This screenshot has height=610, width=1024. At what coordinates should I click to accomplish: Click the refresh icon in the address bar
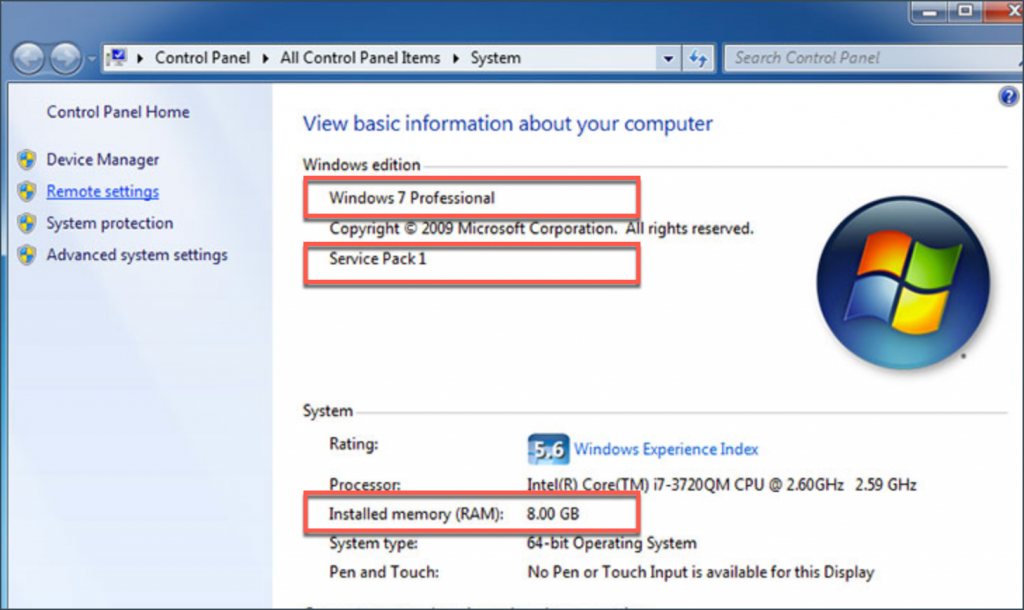(698, 57)
